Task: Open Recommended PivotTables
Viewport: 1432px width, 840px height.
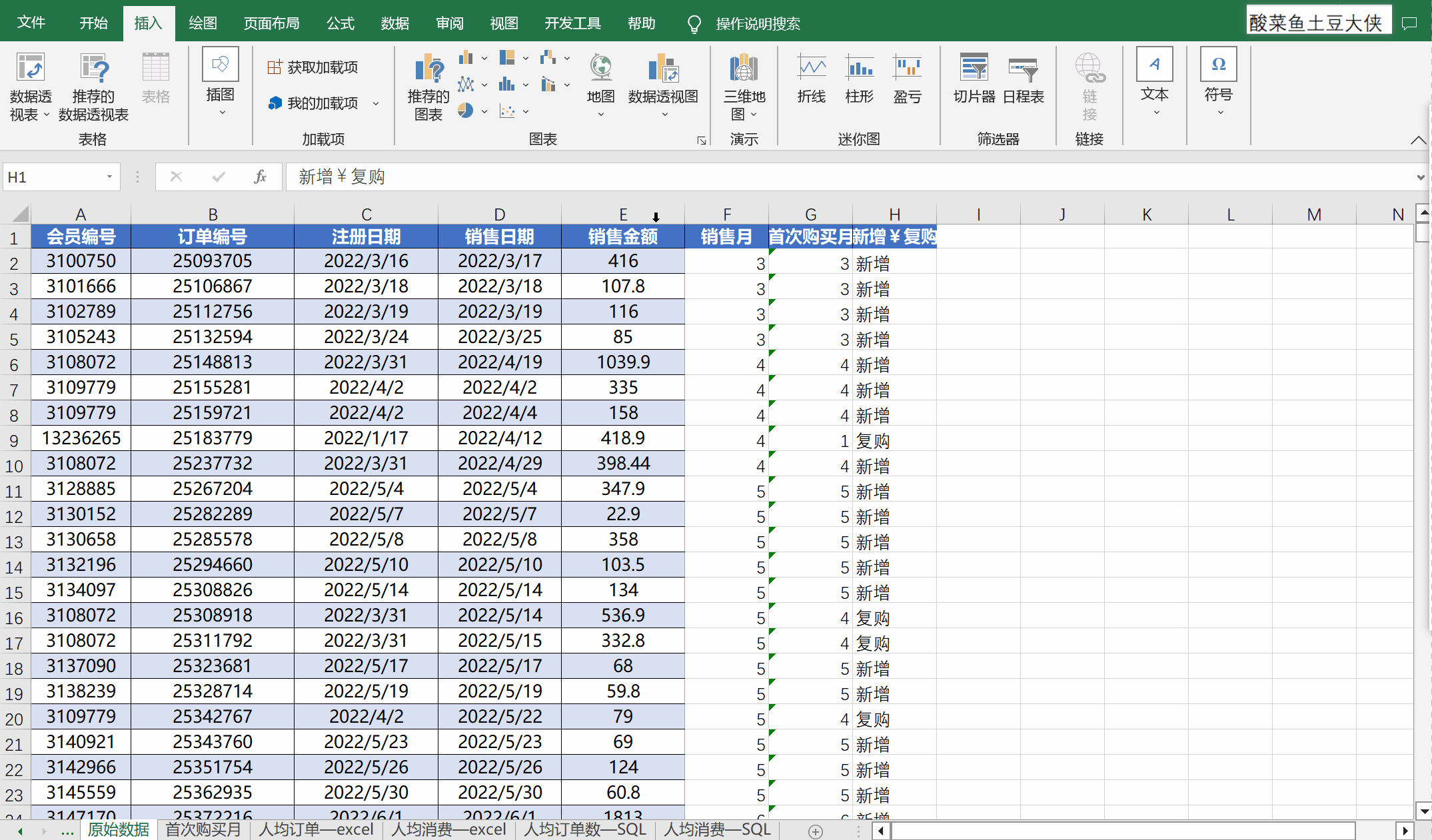Action: pos(93,69)
